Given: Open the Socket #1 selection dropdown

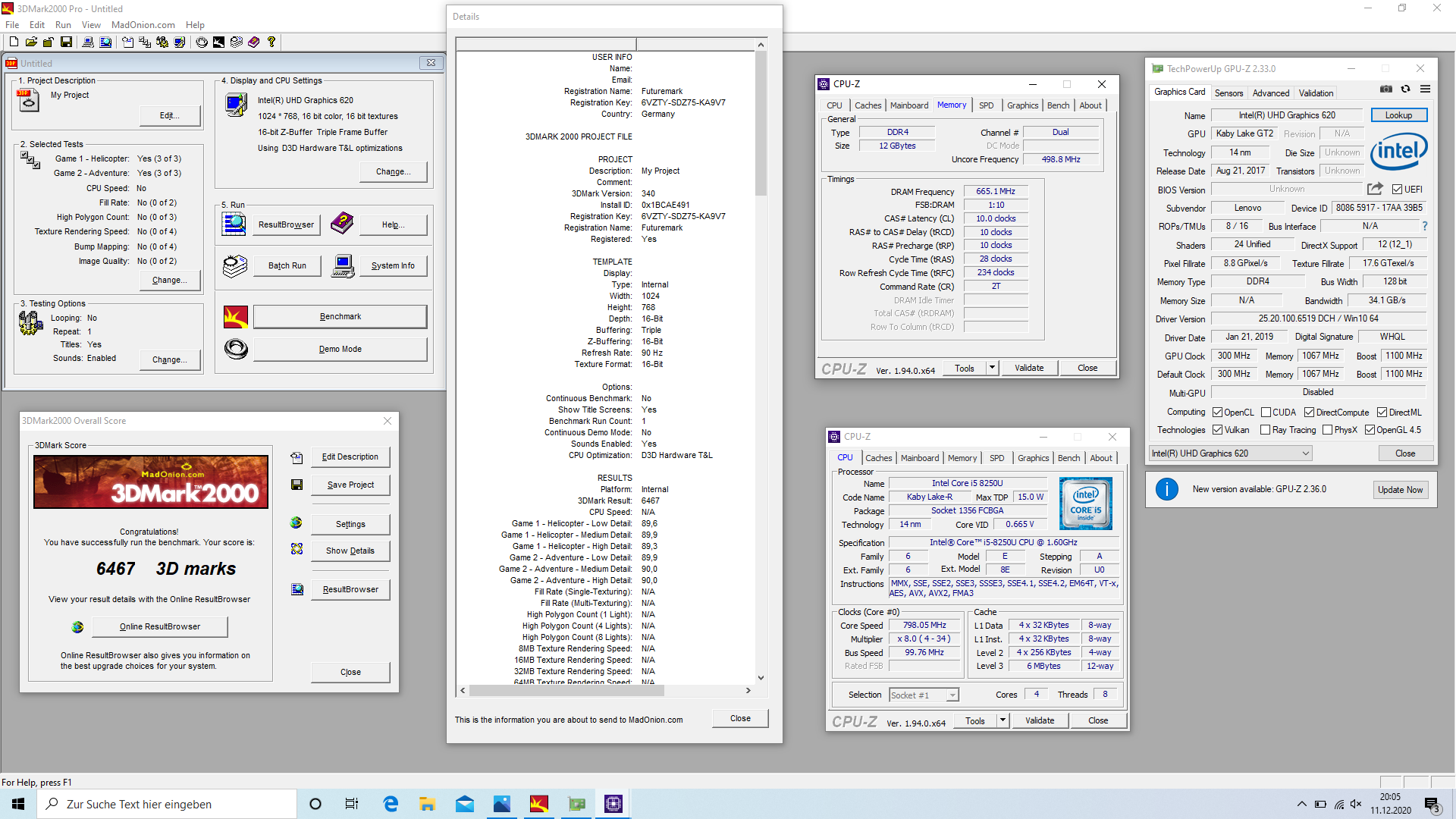Looking at the screenshot, I should pos(924,695).
